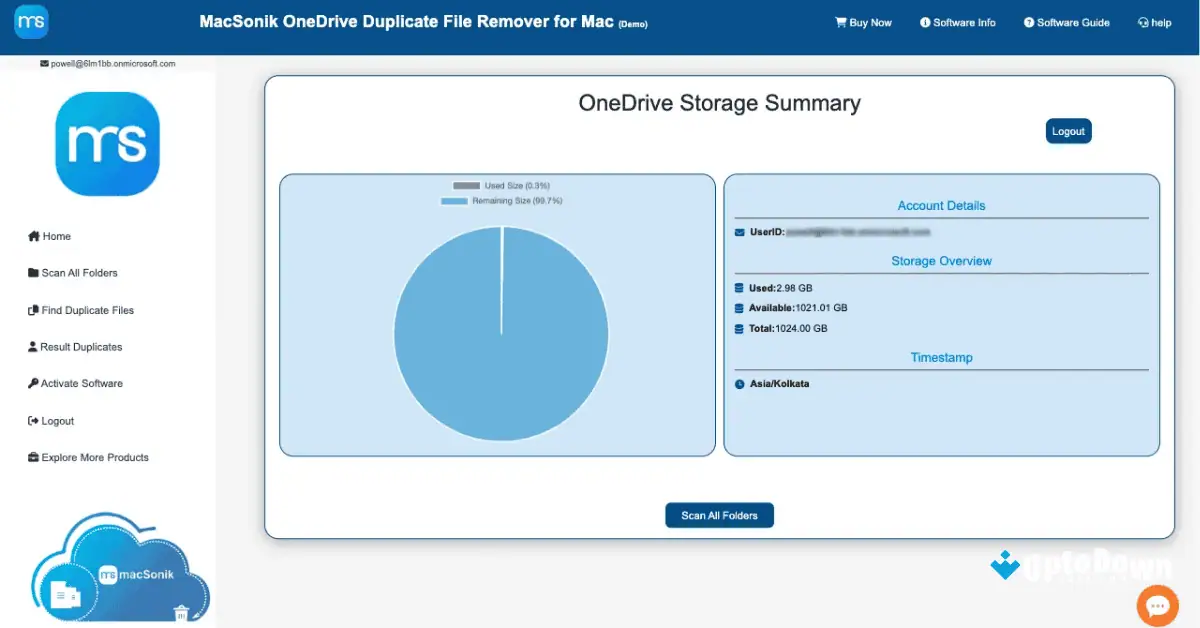Open Software Info in the top bar
The height and width of the screenshot is (628, 1200).
958,21
